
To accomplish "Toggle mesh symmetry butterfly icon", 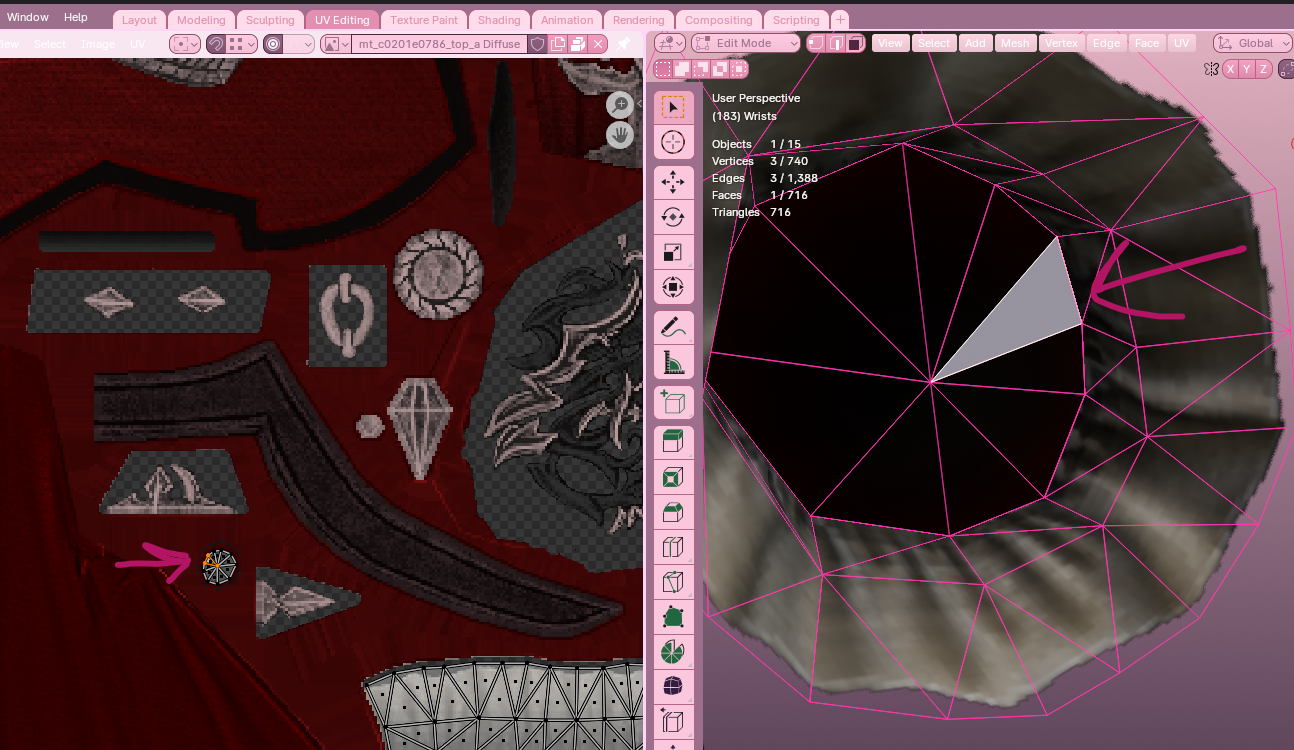I will (1211, 69).
